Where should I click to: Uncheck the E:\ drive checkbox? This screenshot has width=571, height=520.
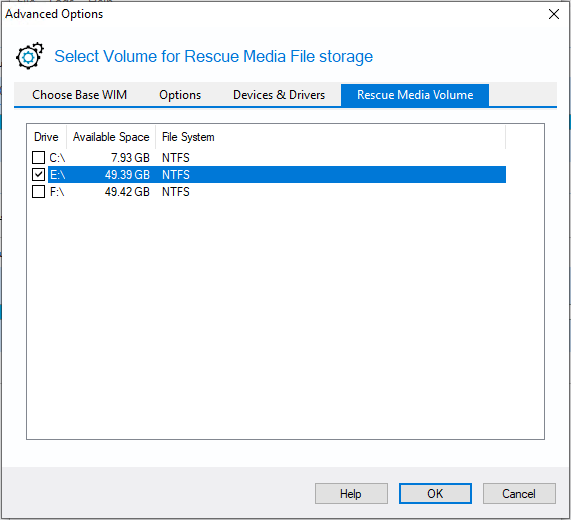tap(38, 174)
